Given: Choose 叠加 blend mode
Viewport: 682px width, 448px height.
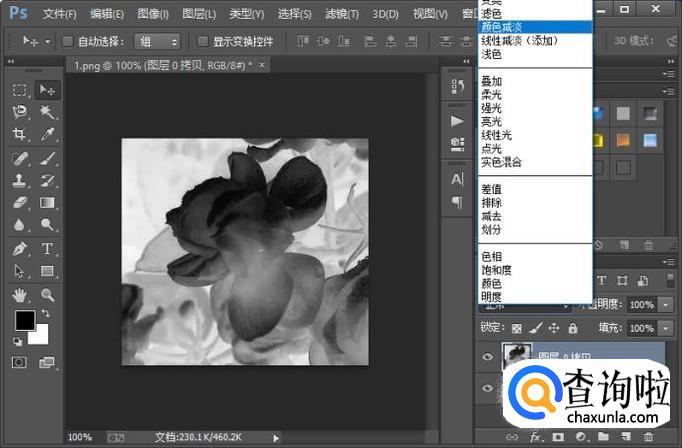Looking at the screenshot, I should point(535,81).
